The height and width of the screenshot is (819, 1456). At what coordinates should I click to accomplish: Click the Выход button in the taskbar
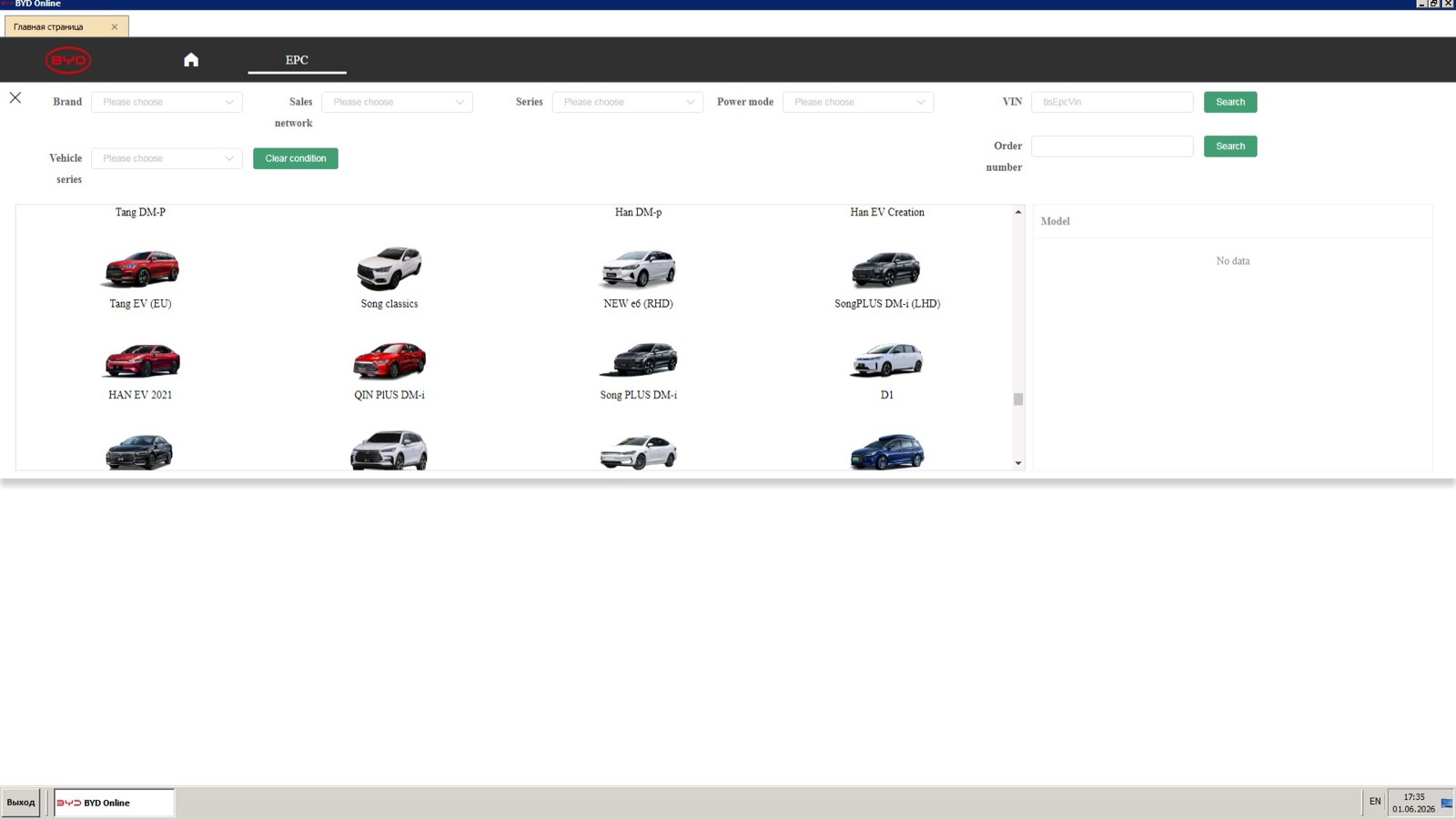coord(21,803)
